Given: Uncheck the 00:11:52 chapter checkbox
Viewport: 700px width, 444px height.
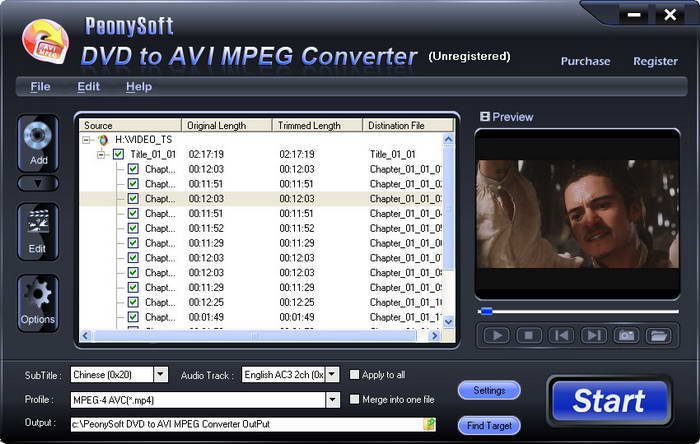Looking at the screenshot, I should 133,228.
